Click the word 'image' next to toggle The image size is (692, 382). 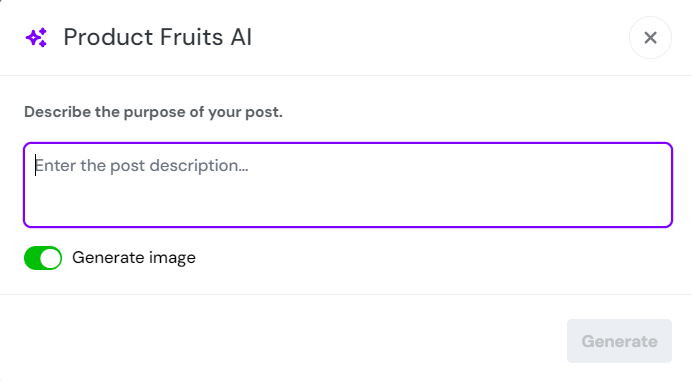point(172,258)
